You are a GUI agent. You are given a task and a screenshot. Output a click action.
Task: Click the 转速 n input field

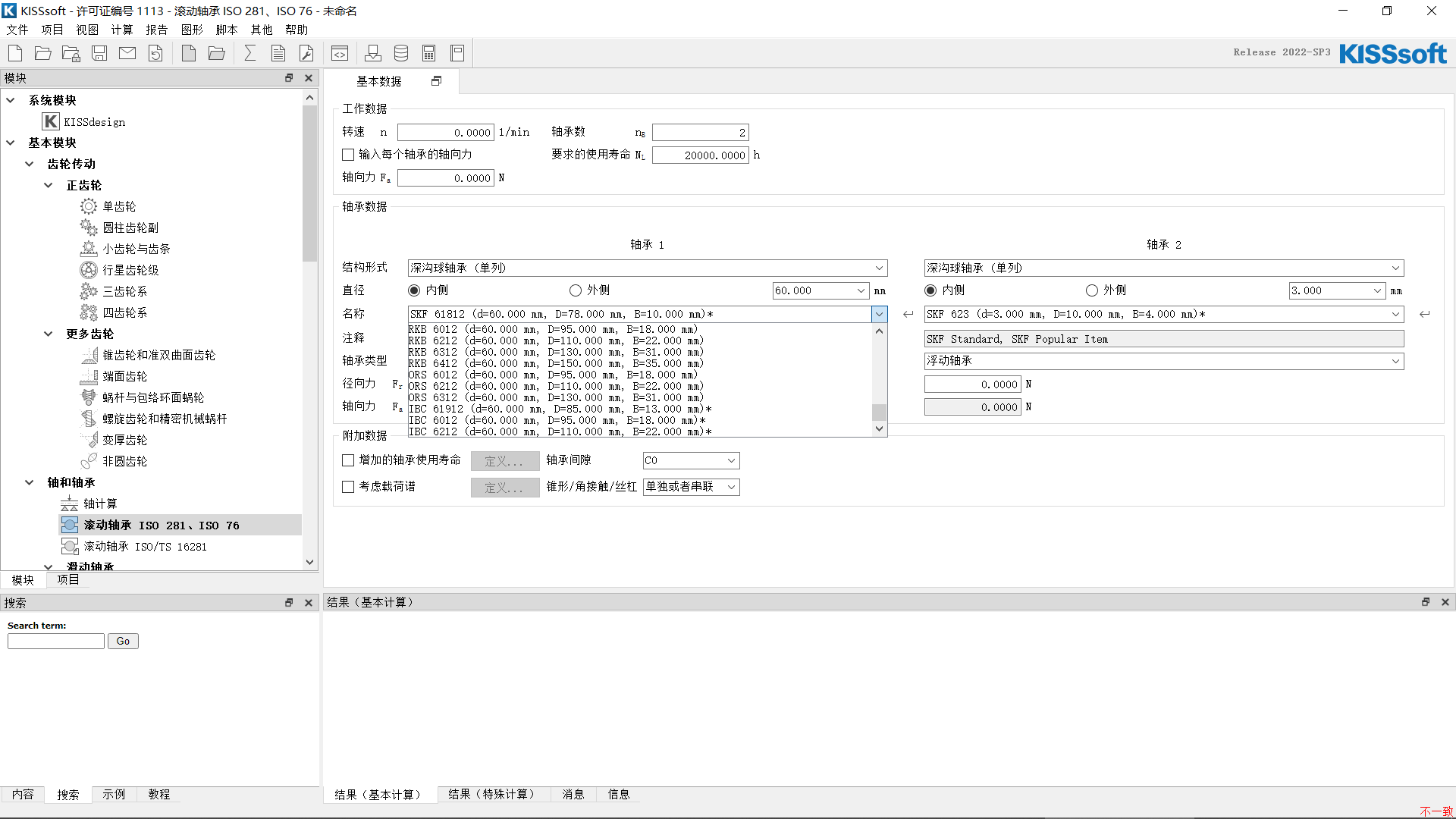[x=446, y=133]
